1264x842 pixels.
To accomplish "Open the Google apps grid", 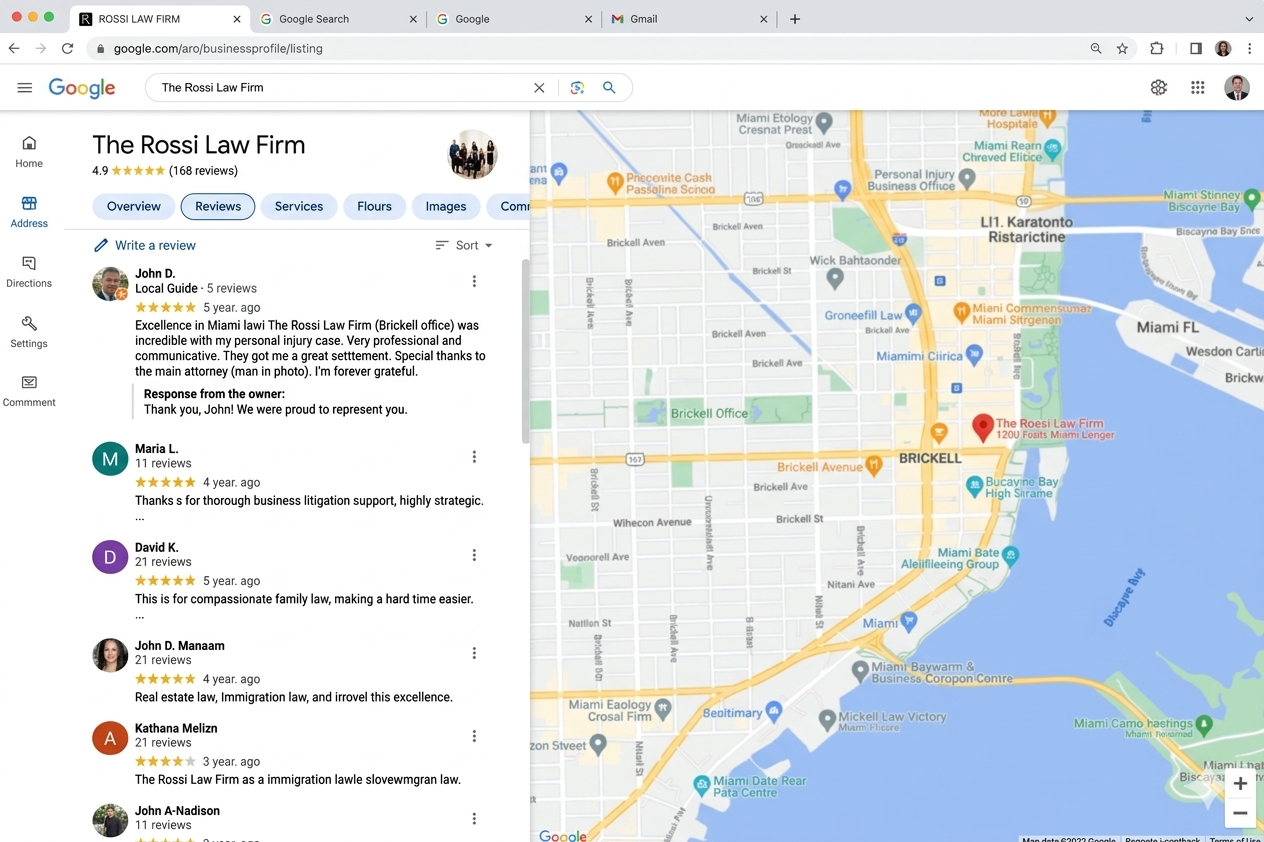I will tap(1197, 88).
